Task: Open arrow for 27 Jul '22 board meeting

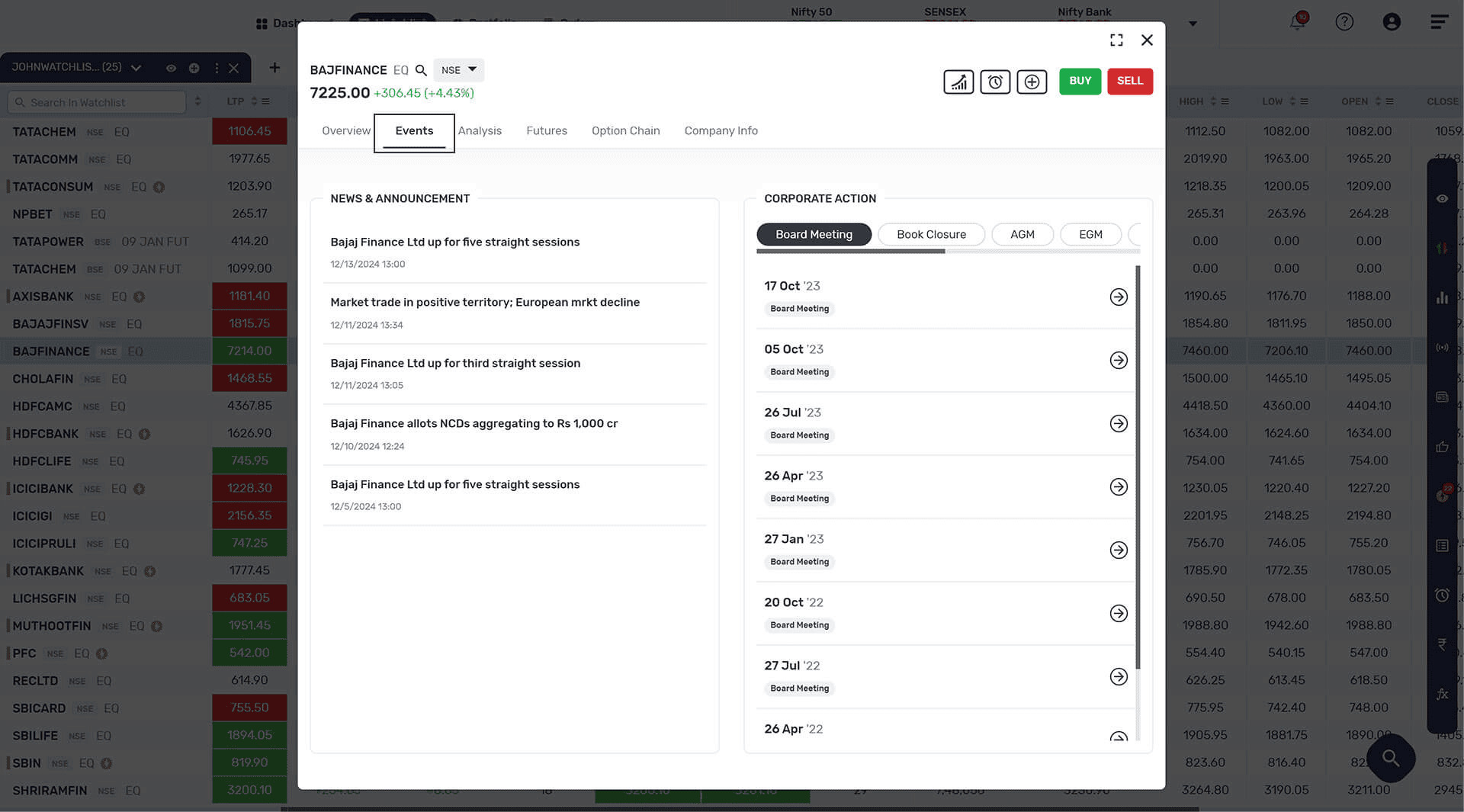Action: point(1119,676)
